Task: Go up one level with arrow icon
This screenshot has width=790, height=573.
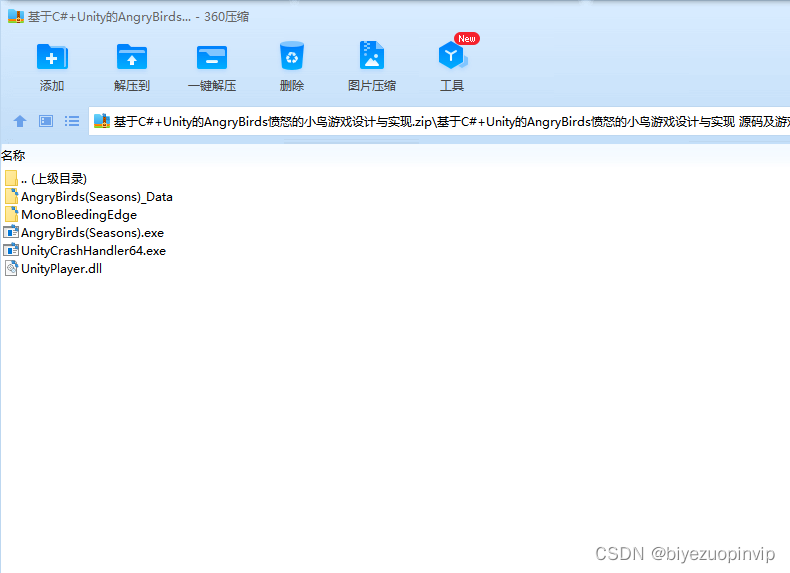Action: click(20, 121)
